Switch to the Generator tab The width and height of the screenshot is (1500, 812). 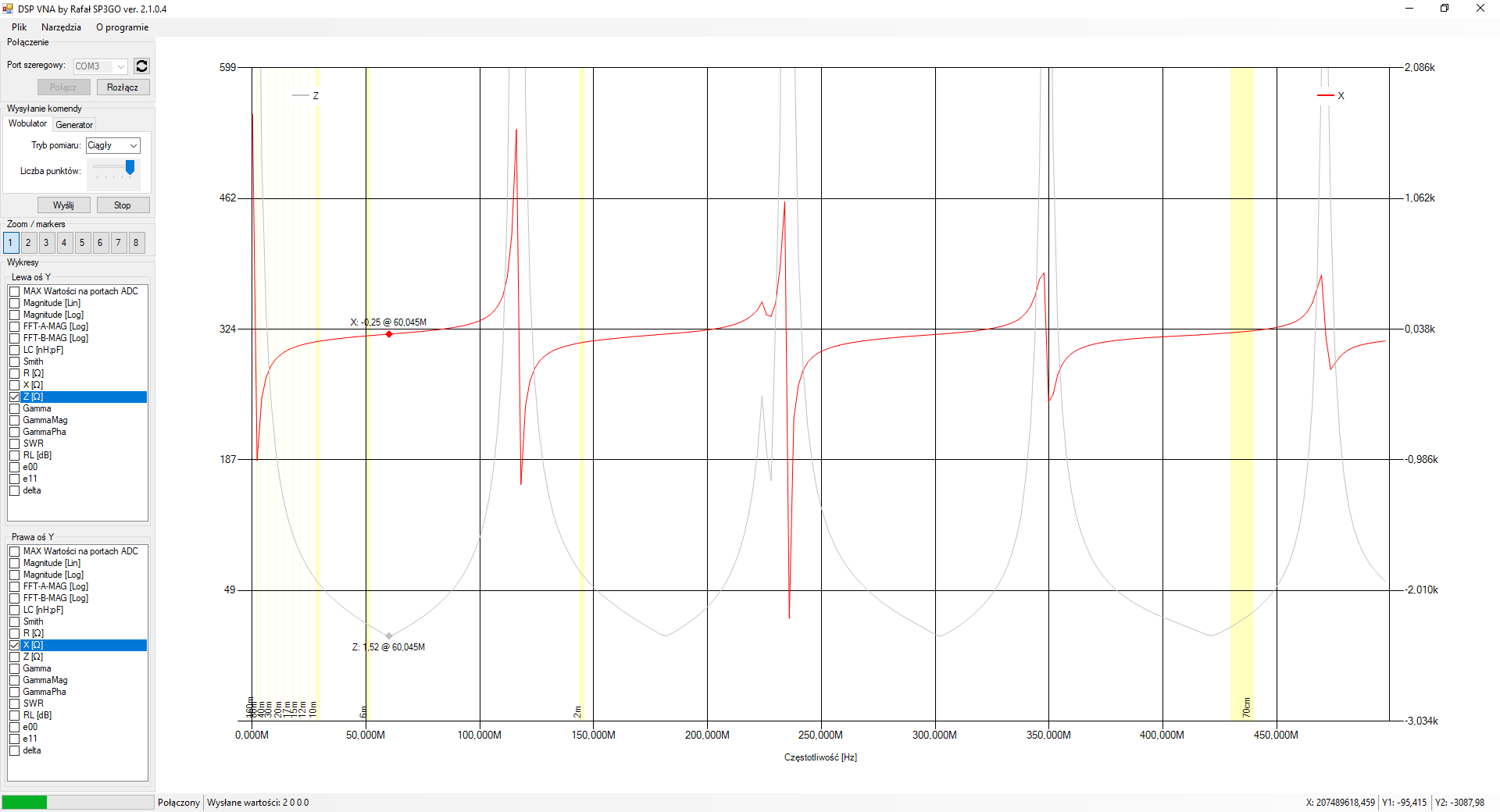(x=74, y=125)
